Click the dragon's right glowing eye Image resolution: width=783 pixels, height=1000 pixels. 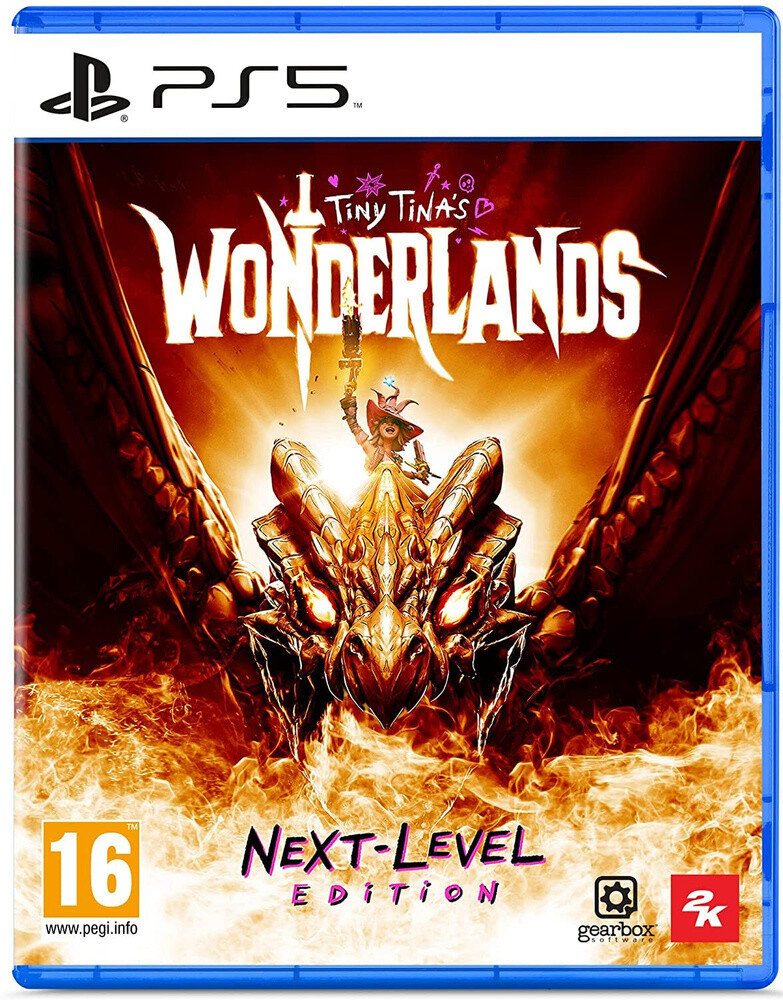[x=457, y=603]
